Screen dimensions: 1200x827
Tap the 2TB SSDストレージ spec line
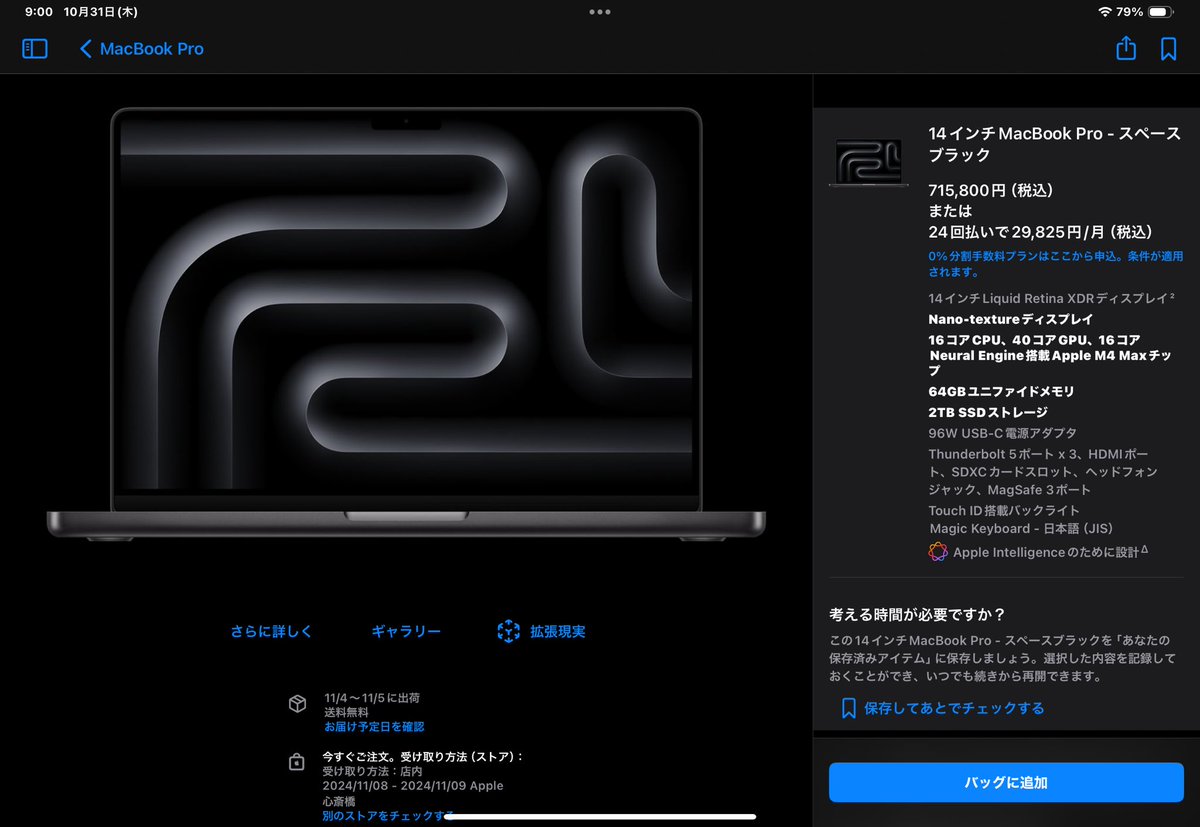988,412
